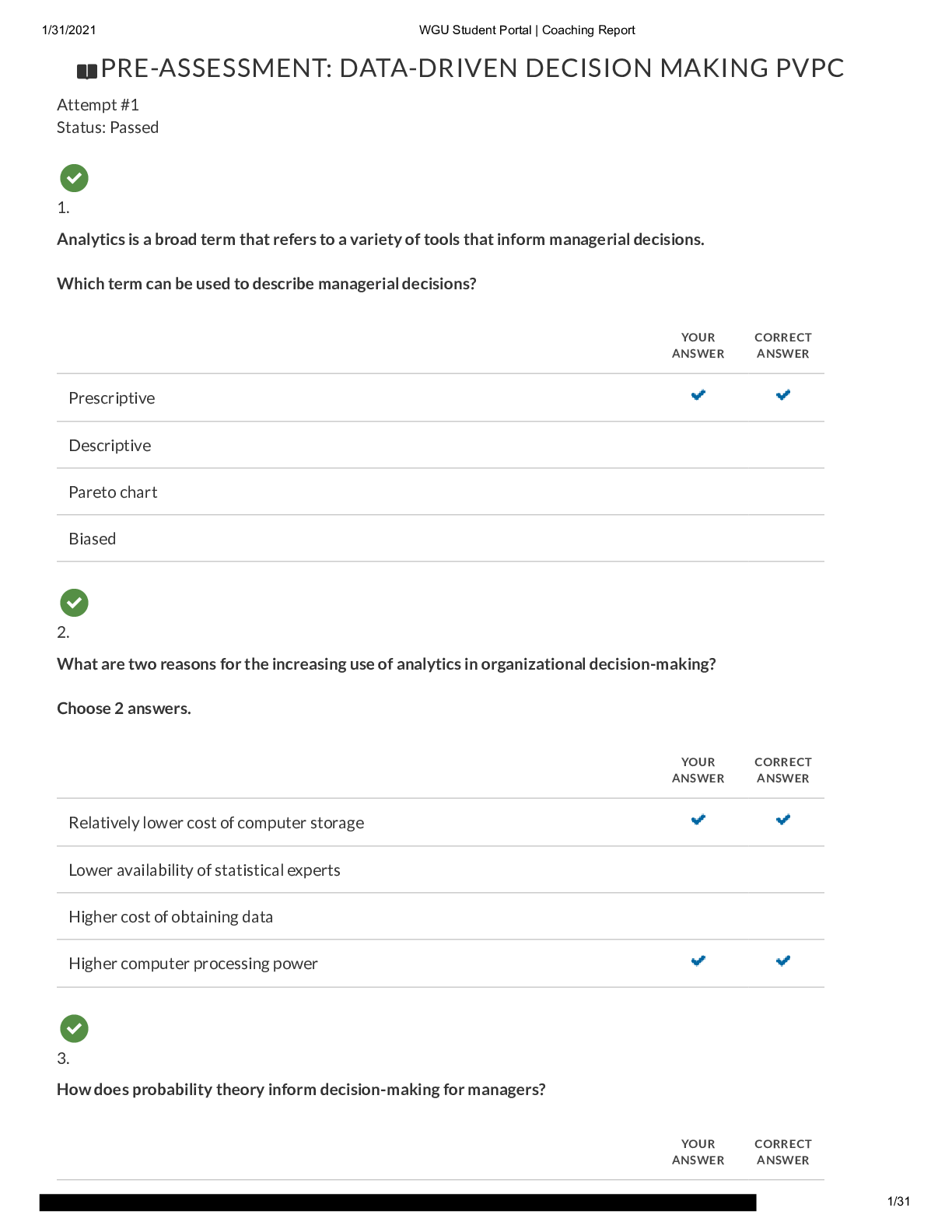
Task: Click the green check icon above question 3
Action: [74, 1028]
